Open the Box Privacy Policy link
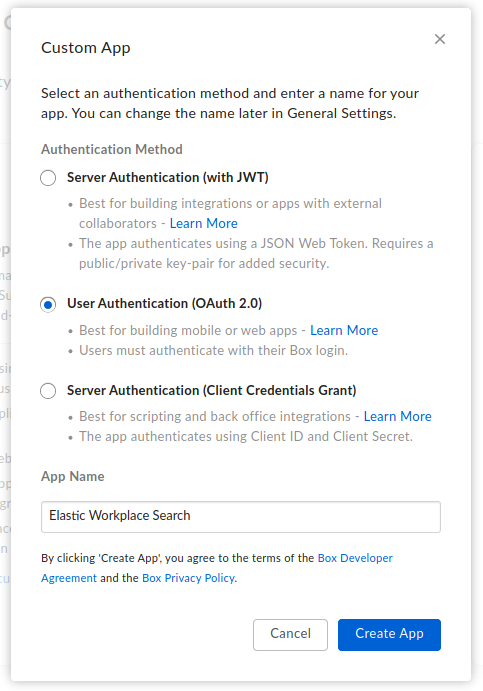 click(x=188, y=578)
